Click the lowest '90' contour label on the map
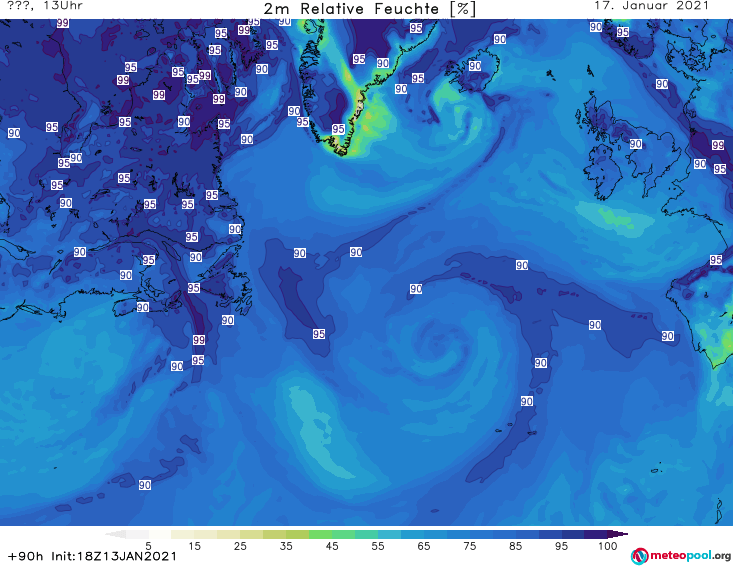Image resolution: width=733 pixels, height=566 pixels. coord(145,485)
